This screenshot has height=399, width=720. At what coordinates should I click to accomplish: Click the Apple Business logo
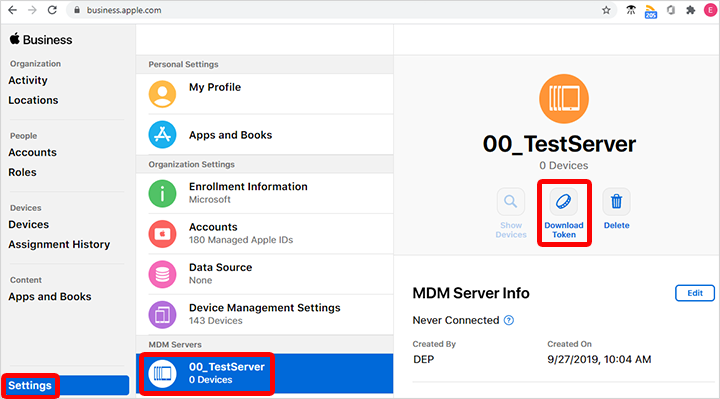40,39
